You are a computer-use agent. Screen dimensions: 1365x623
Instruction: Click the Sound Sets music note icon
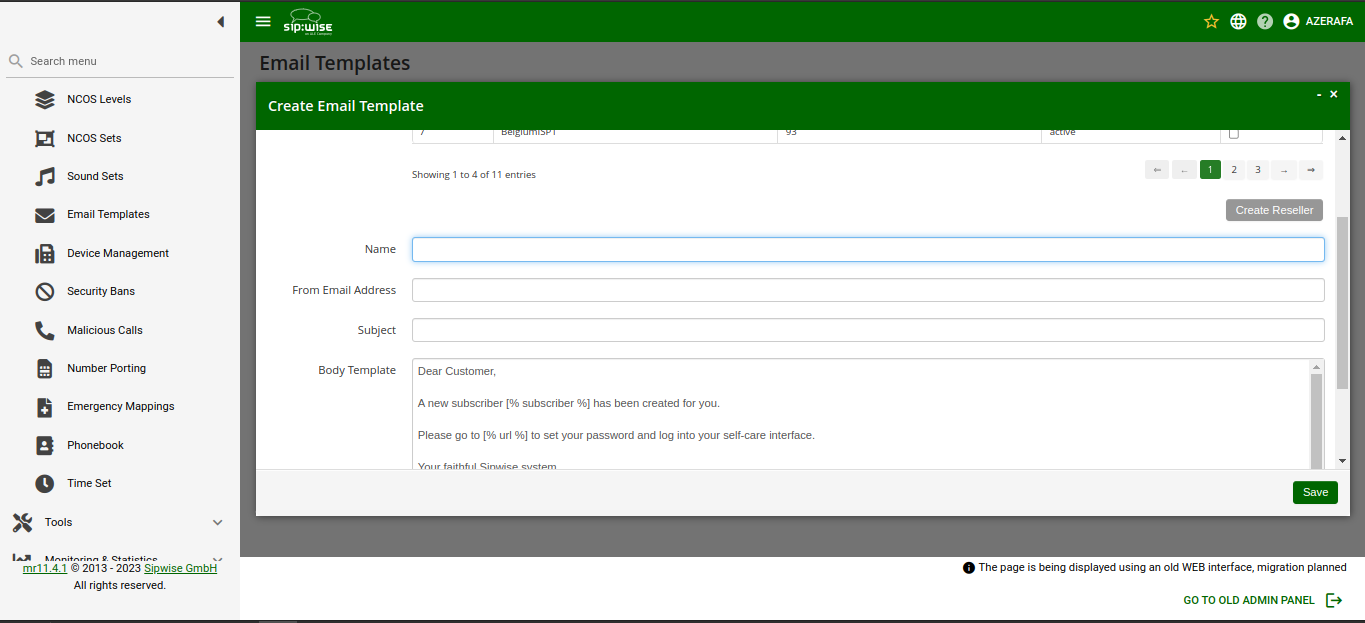click(x=44, y=175)
